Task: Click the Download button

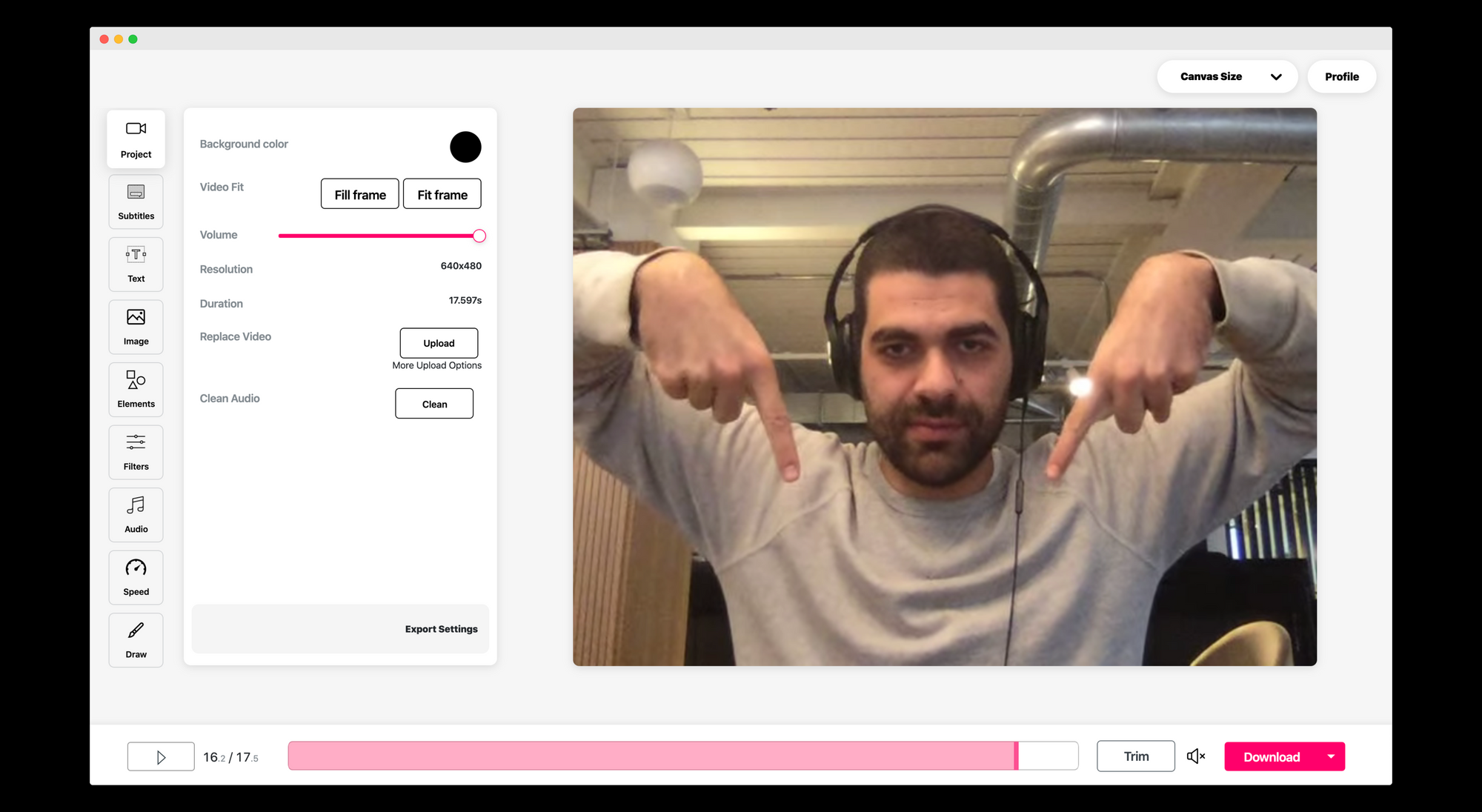Action: (x=1272, y=756)
